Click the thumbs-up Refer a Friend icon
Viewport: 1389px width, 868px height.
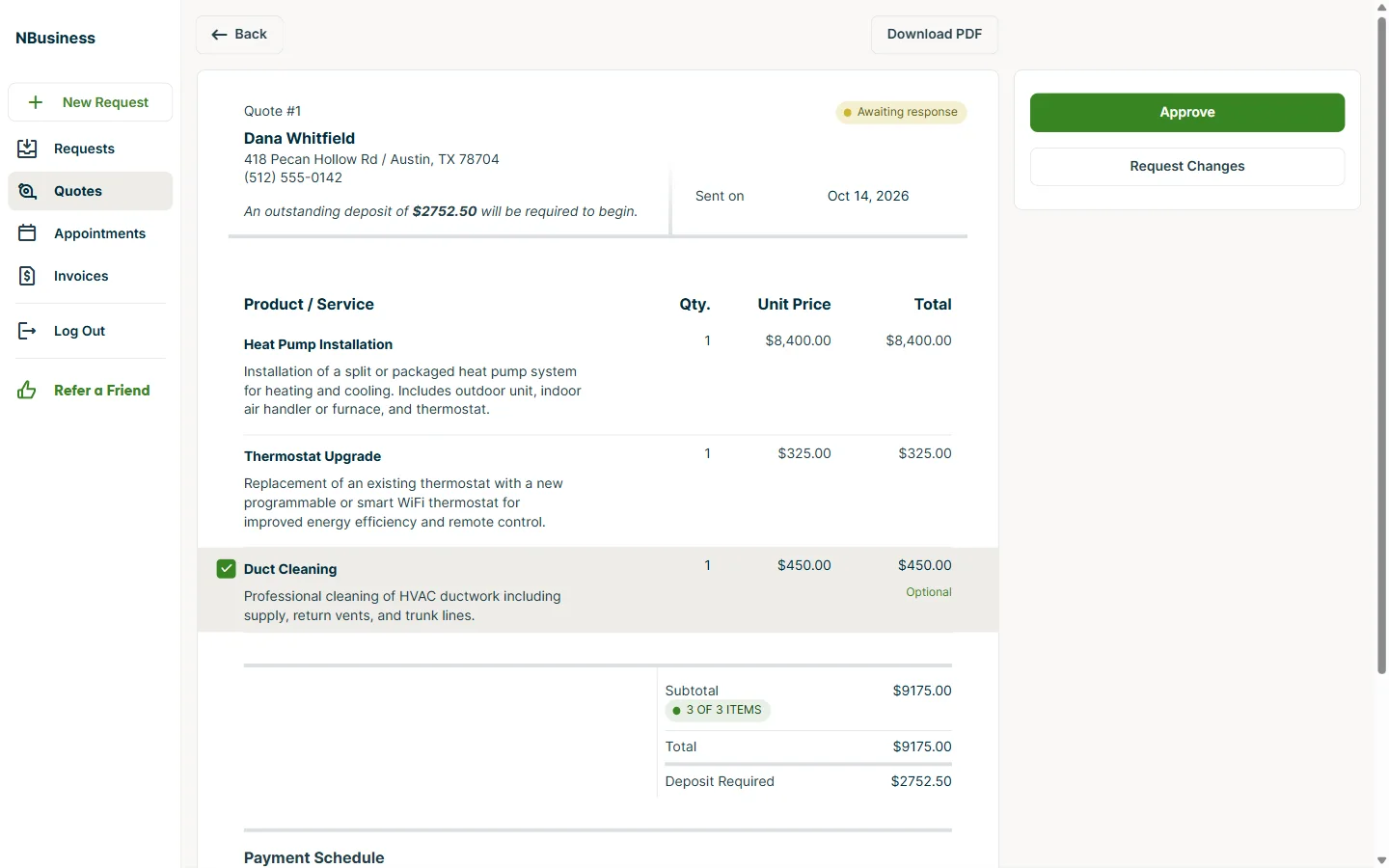pyautogui.click(x=27, y=391)
